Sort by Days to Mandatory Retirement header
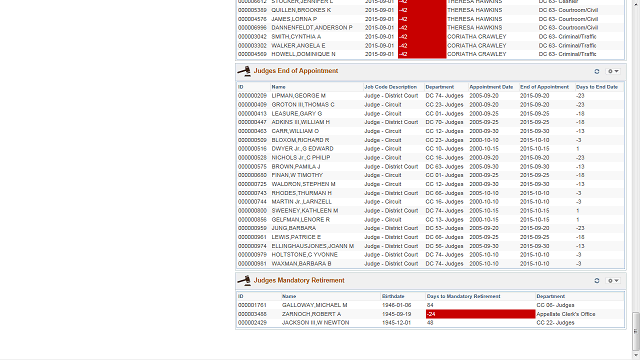 [463, 296]
